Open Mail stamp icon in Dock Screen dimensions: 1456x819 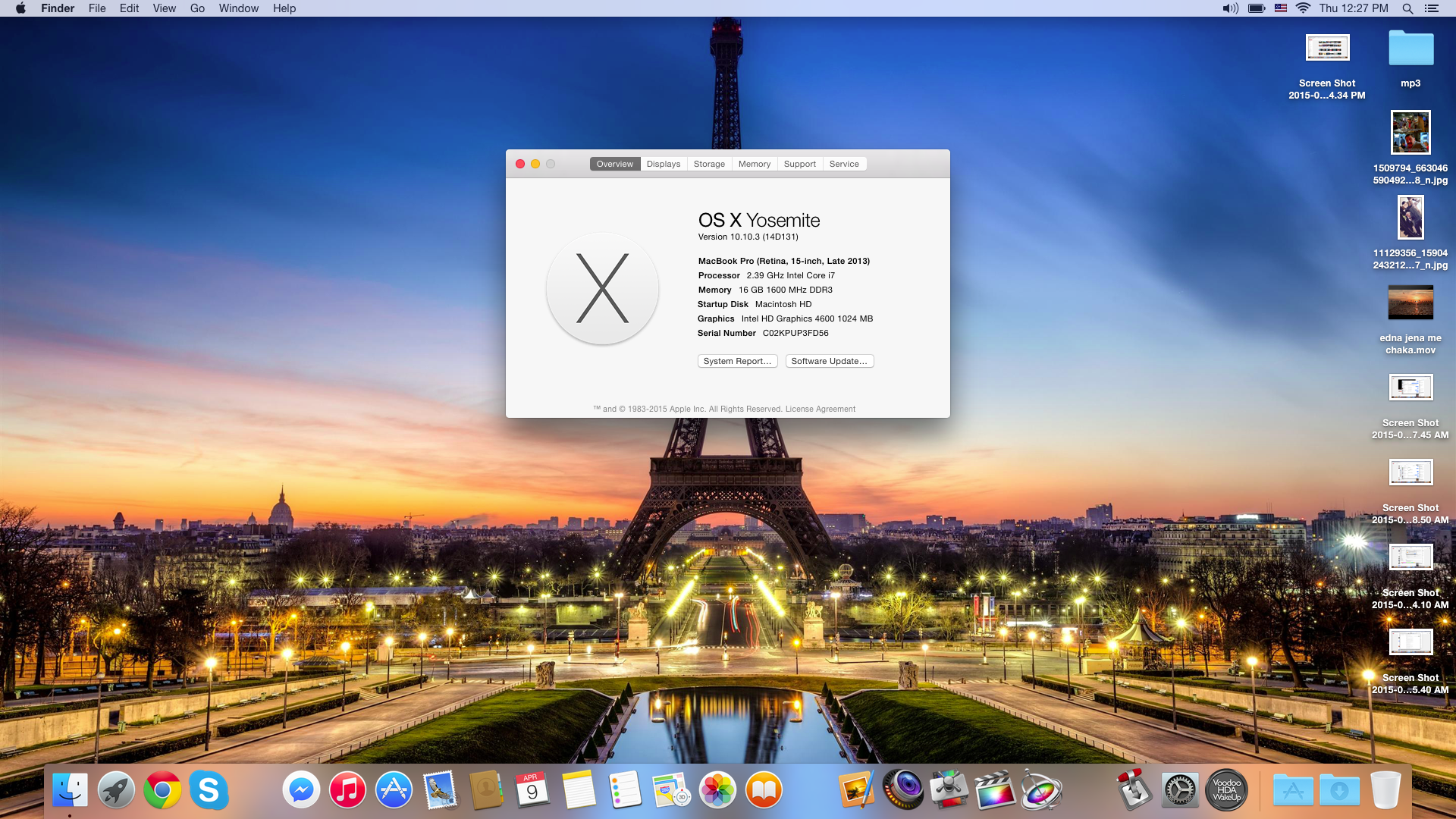(x=440, y=790)
